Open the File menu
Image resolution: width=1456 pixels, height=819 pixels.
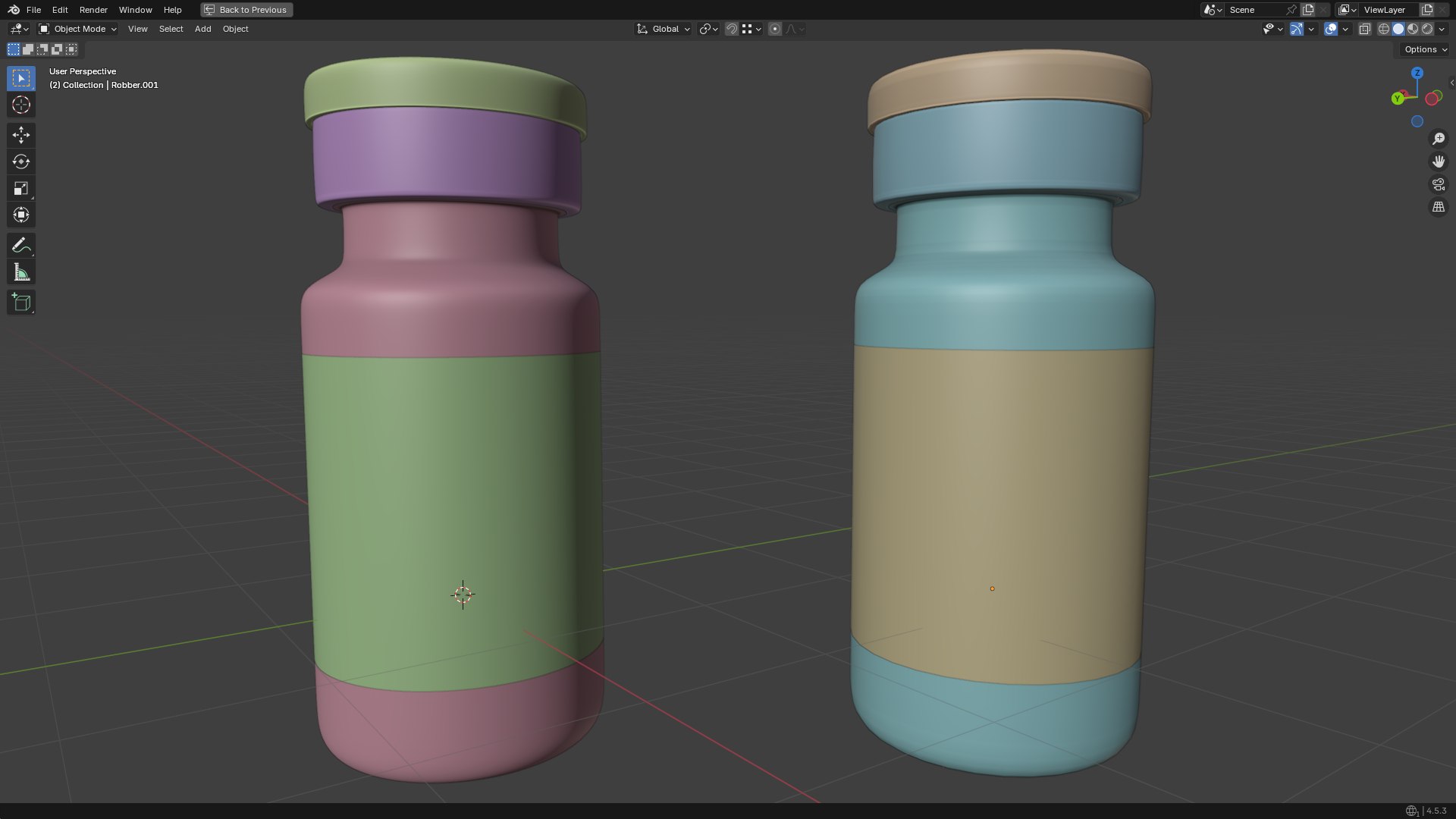pyautogui.click(x=33, y=10)
